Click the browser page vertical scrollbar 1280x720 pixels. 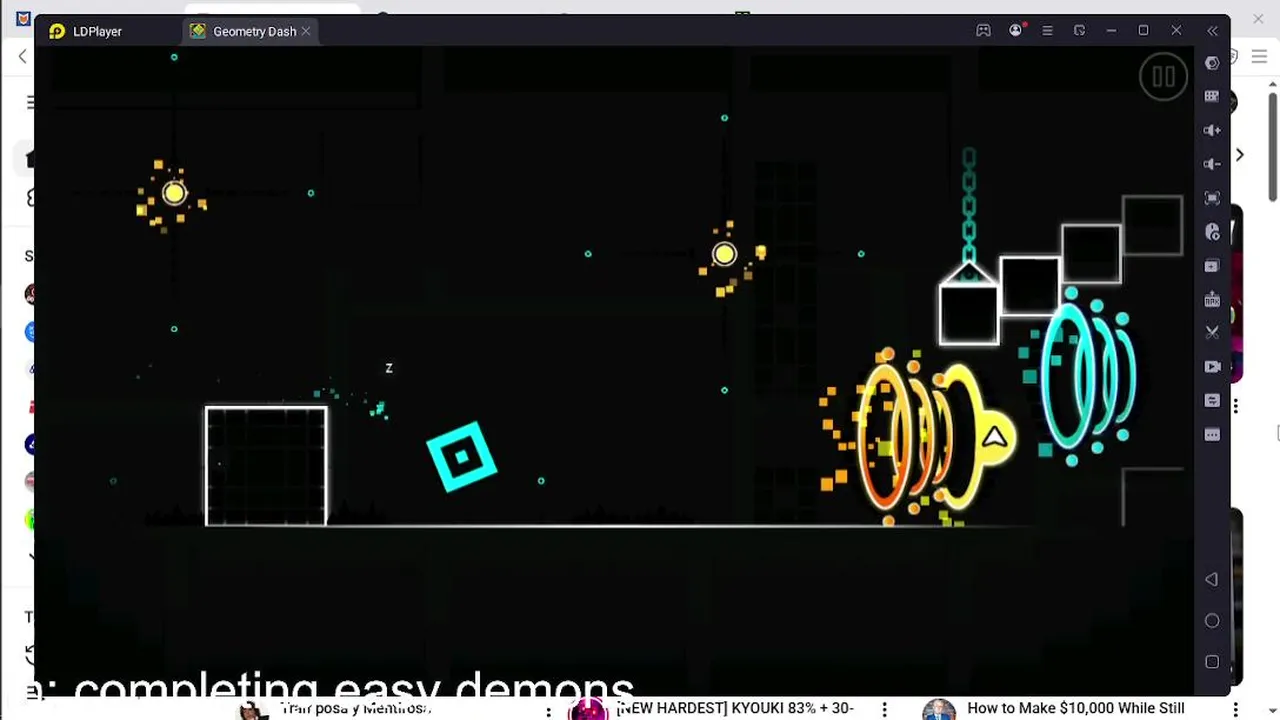pos(1273,145)
